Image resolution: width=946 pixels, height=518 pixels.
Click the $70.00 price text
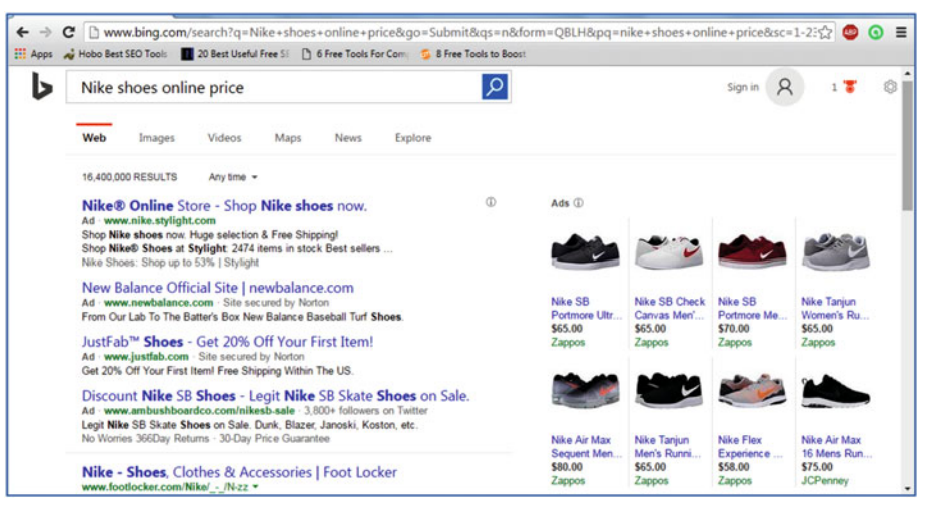click(x=734, y=329)
